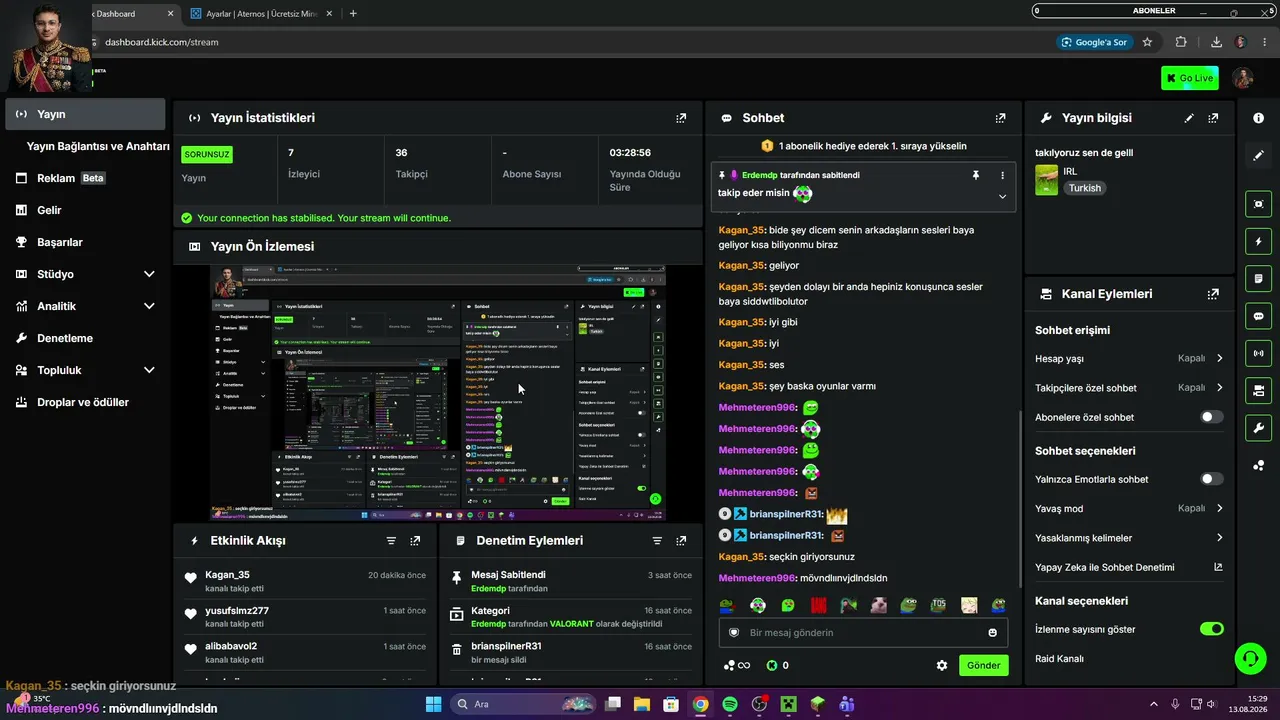Disable İzlenme sayısını göster switch

tap(1211, 629)
